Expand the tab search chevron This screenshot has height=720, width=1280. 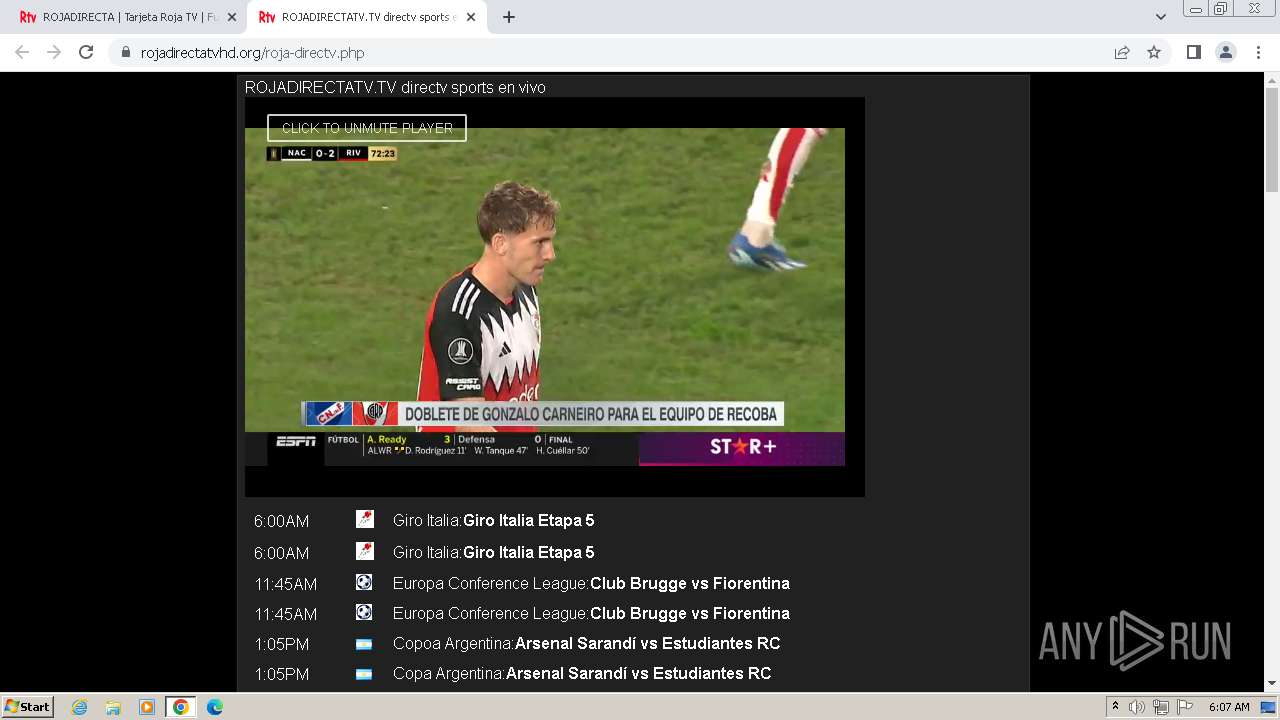(1160, 17)
